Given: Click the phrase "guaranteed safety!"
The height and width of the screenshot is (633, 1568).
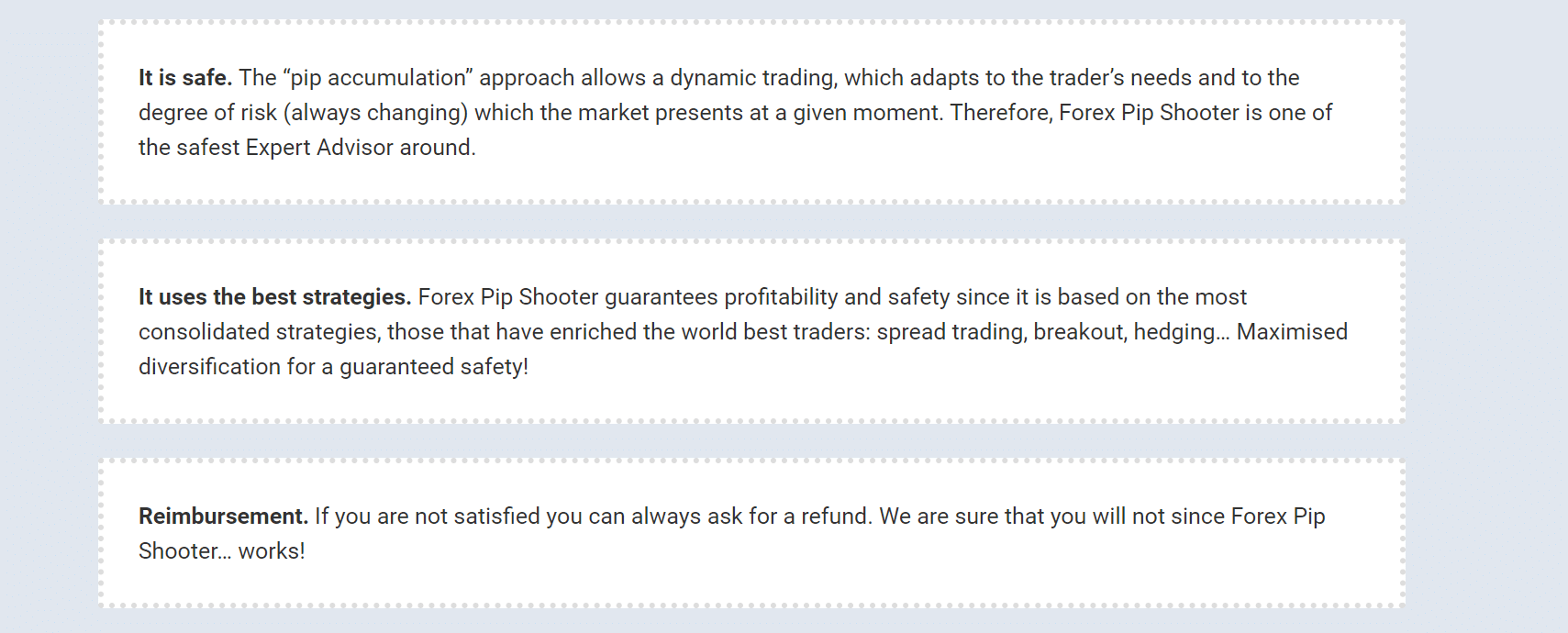Looking at the screenshot, I should [x=434, y=367].
